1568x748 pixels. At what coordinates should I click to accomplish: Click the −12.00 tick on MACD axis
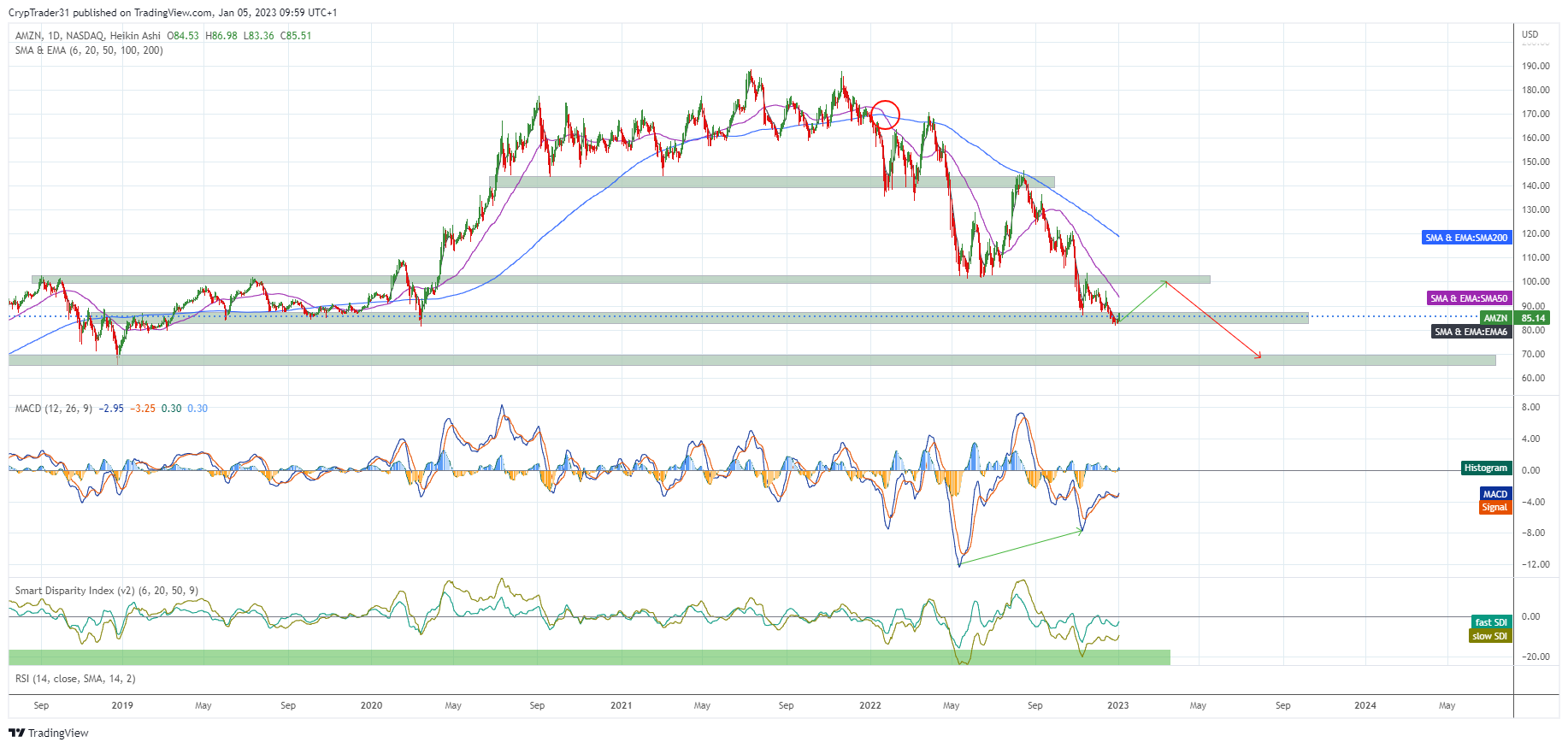1536,564
